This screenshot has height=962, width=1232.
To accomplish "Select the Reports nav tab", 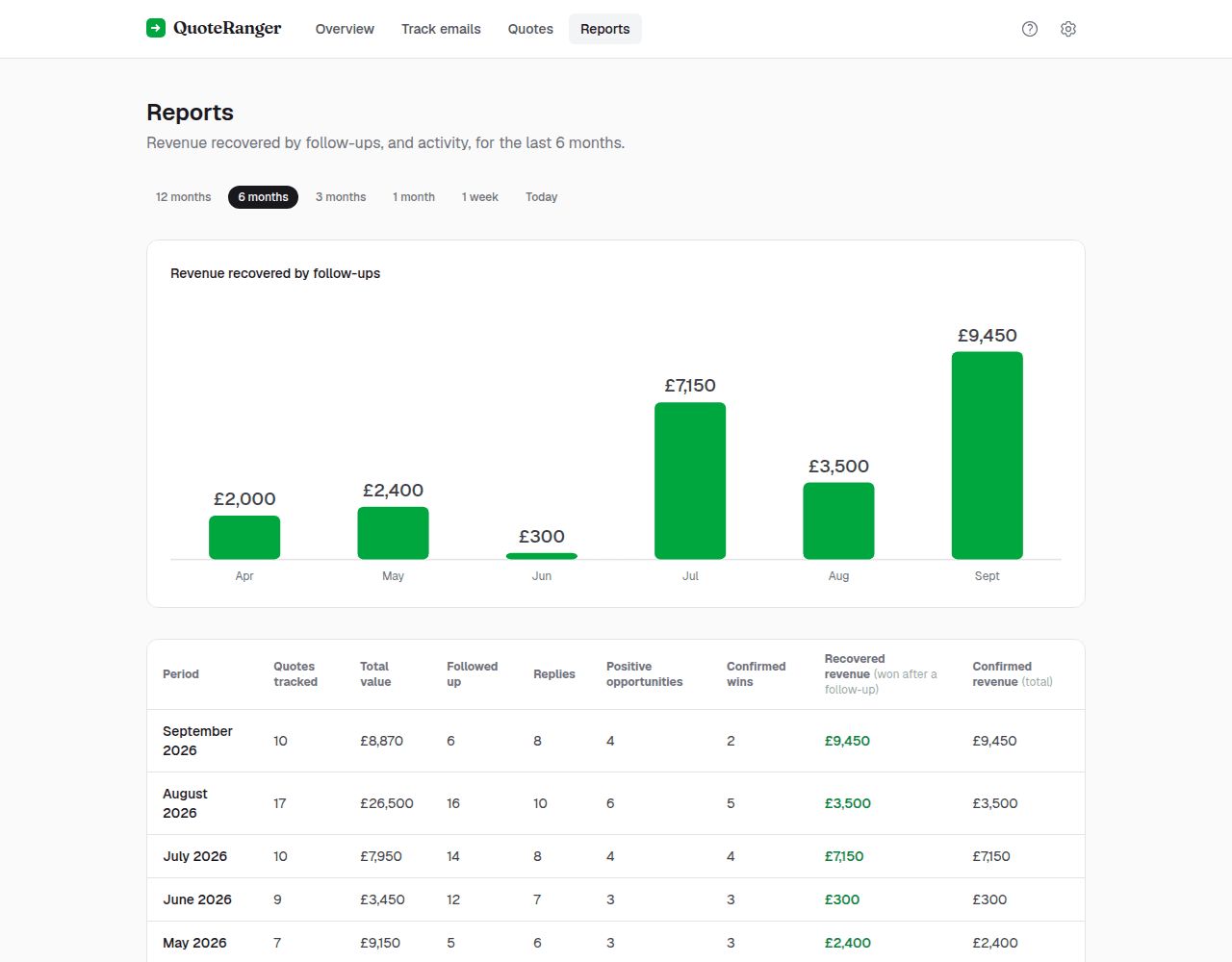I will 605,29.
